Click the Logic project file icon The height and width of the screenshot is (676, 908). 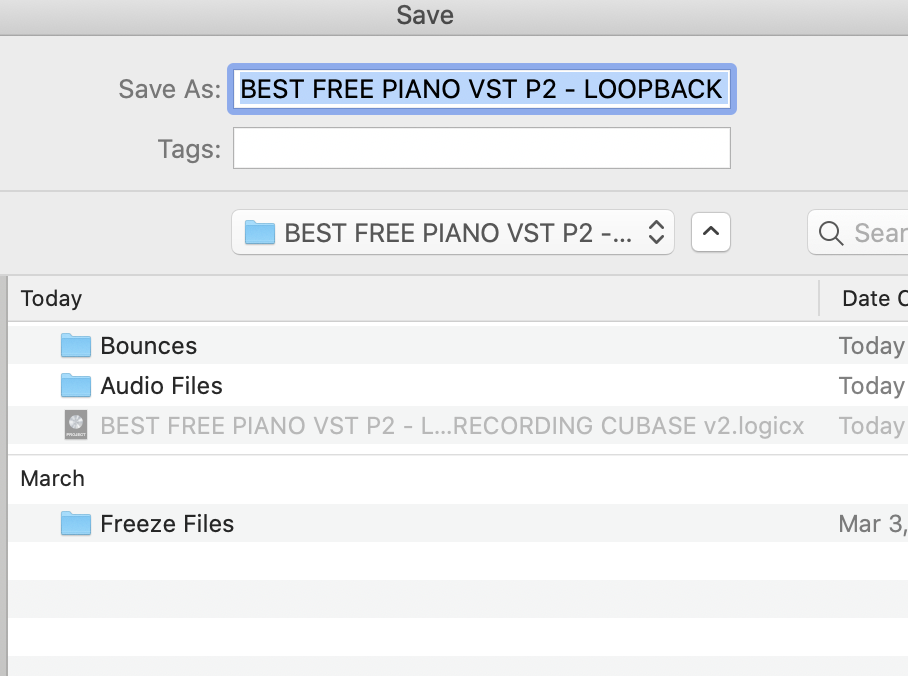pyautogui.click(x=76, y=425)
